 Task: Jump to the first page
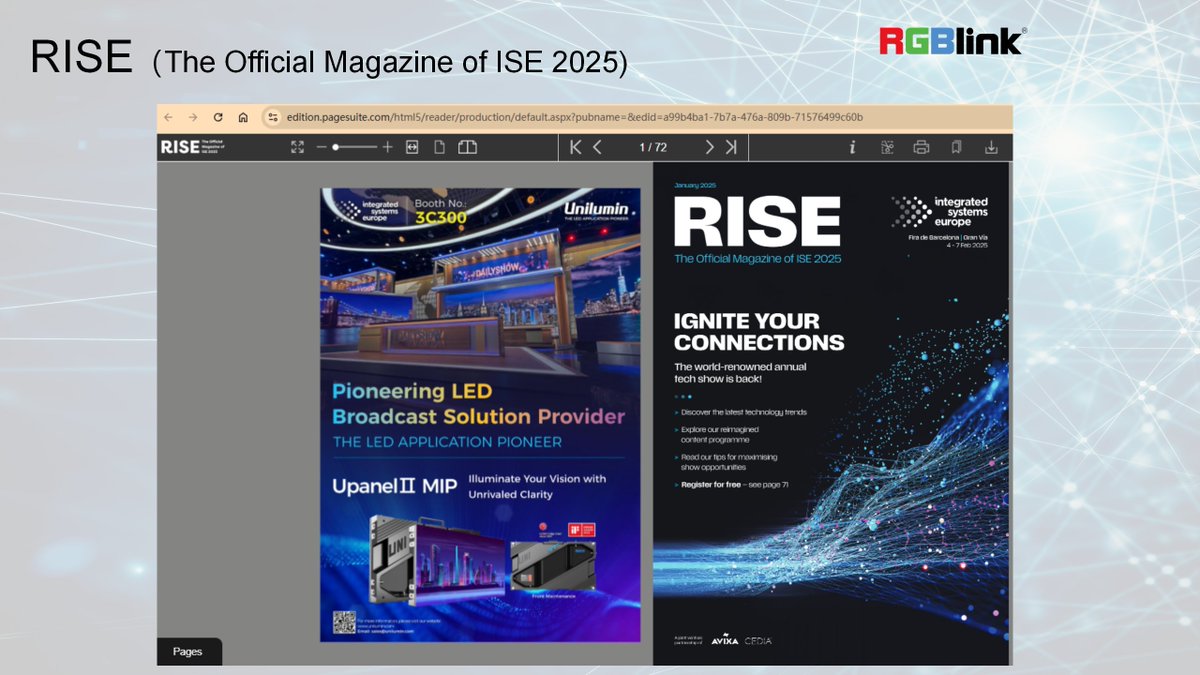coord(575,147)
